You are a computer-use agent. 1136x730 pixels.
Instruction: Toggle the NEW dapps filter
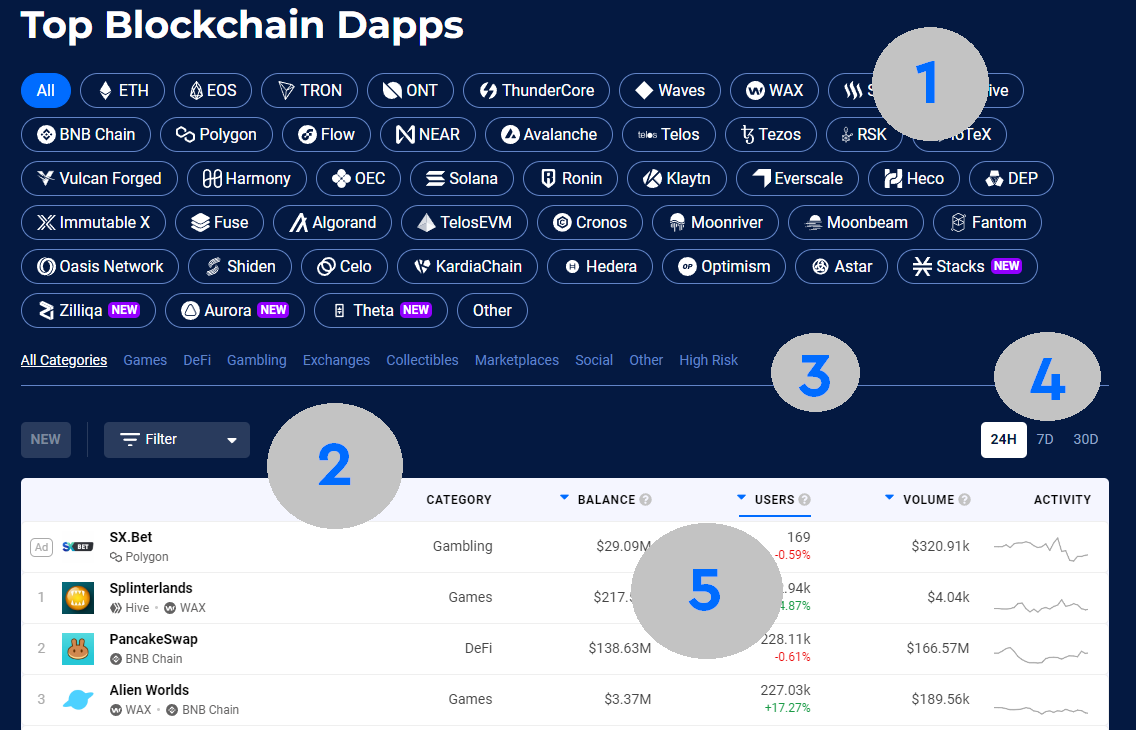click(x=46, y=439)
